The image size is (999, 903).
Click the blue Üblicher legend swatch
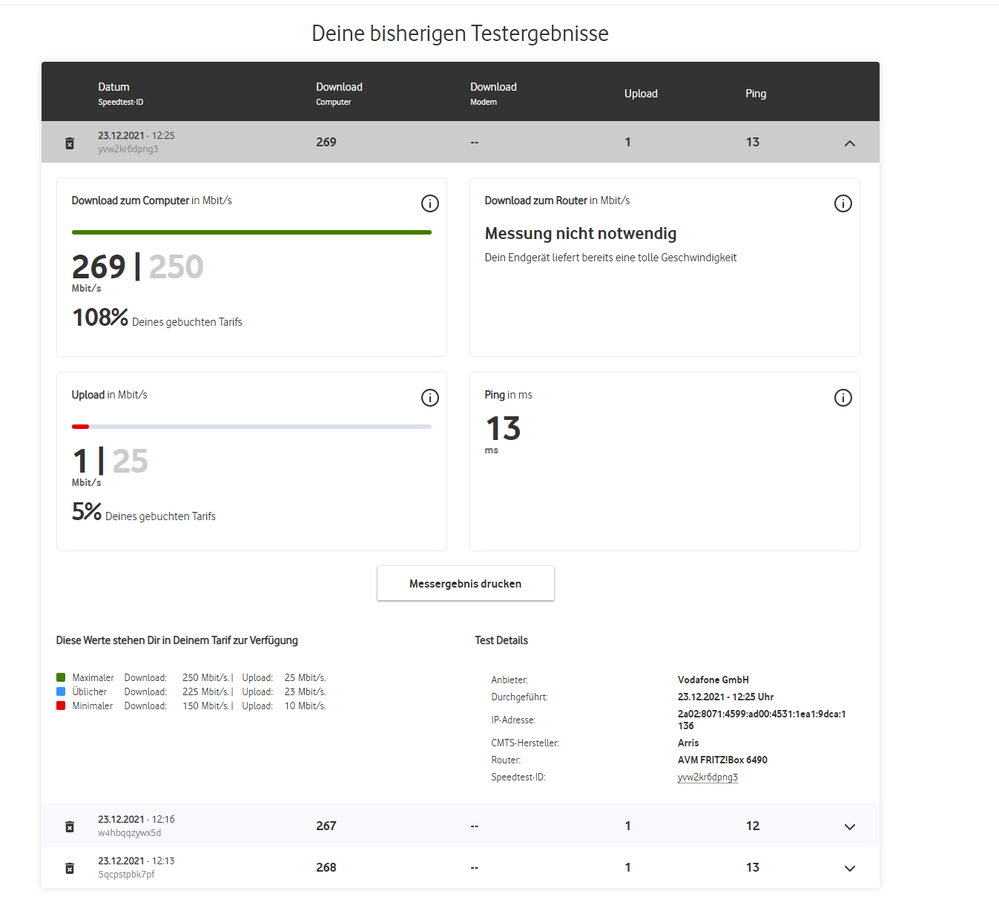pos(61,691)
